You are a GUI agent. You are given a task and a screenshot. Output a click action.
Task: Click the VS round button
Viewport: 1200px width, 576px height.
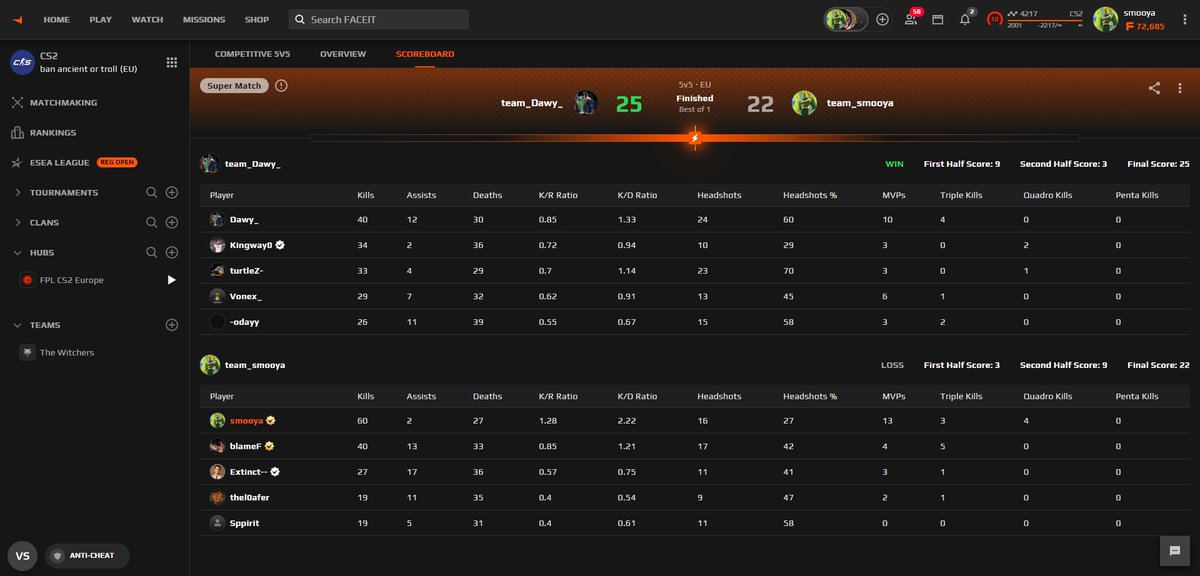(22, 556)
